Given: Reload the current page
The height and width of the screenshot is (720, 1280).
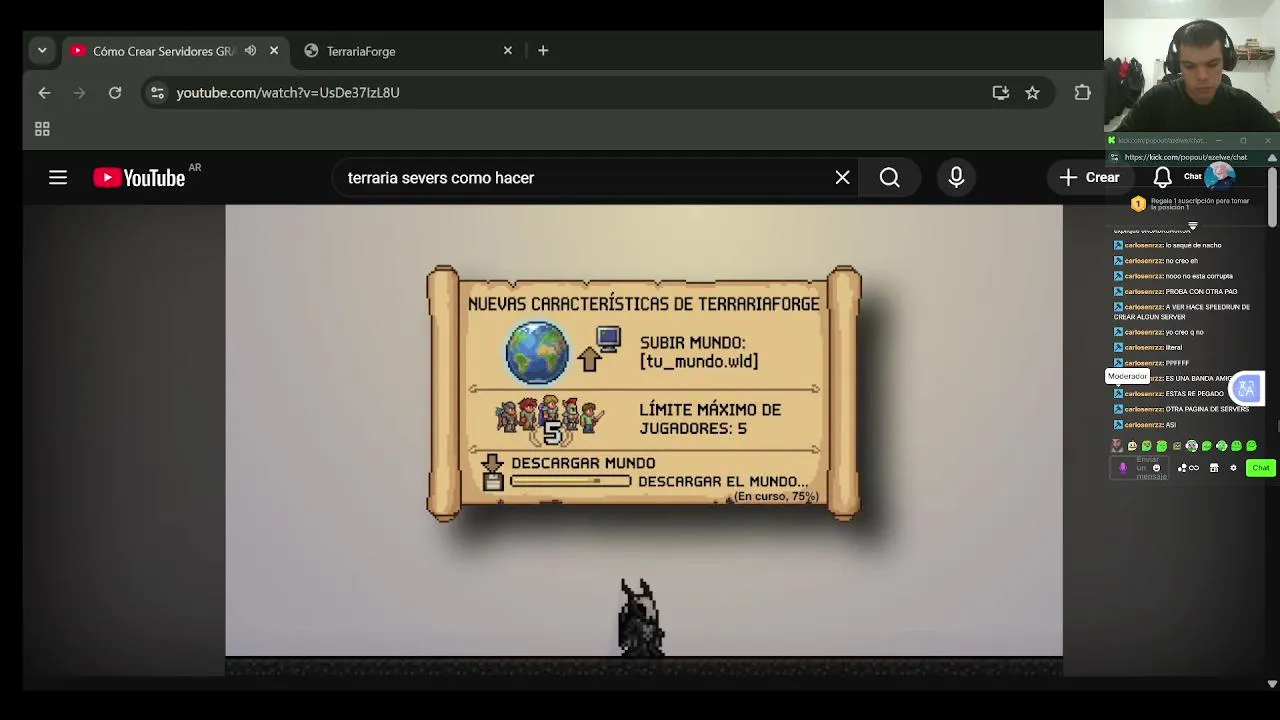Looking at the screenshot, I should point(115,92).
